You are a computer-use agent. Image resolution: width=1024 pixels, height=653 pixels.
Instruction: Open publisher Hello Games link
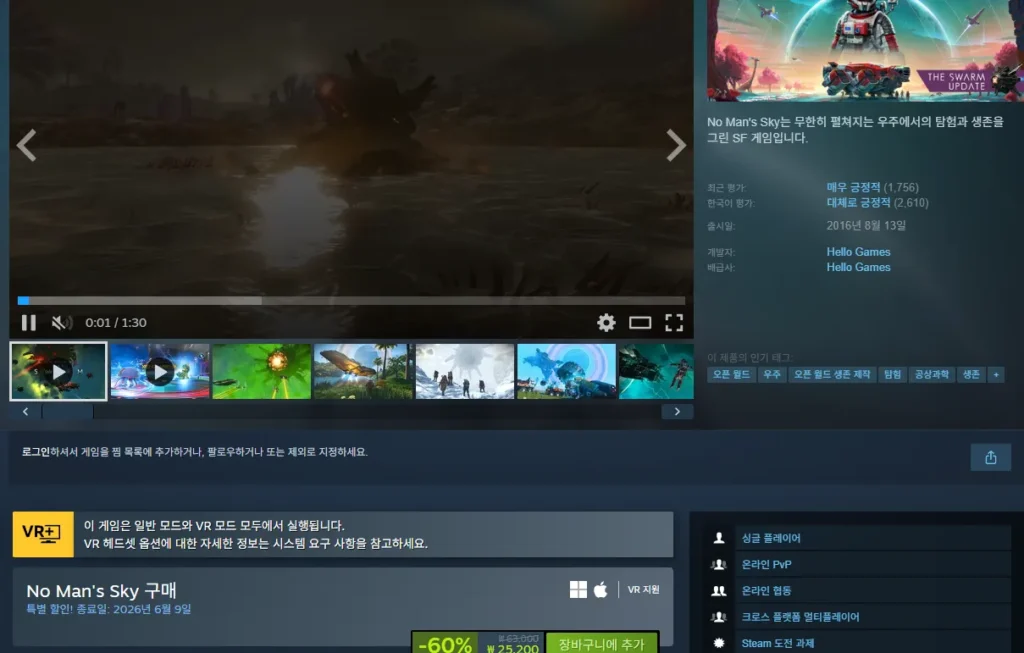[858, 267]
